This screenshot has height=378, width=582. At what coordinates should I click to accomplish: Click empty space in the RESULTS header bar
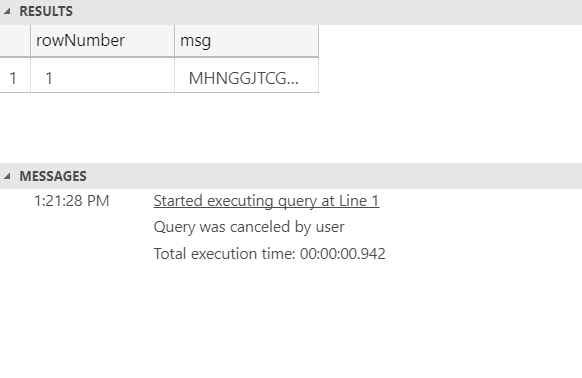click(x=327, y=12)
